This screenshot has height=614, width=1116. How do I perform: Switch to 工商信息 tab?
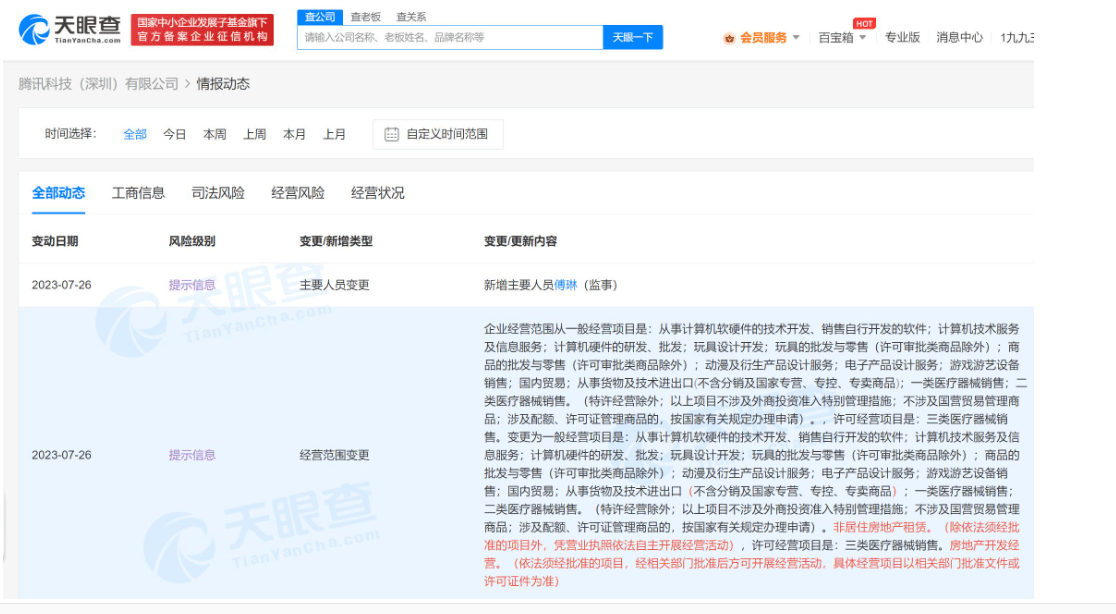[138, 194]
